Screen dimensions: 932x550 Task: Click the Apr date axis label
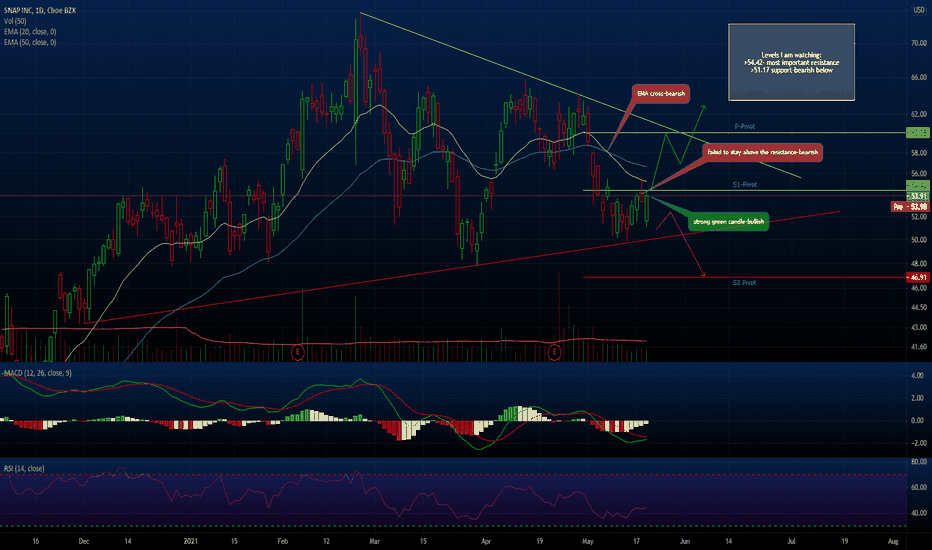point(486,542)
